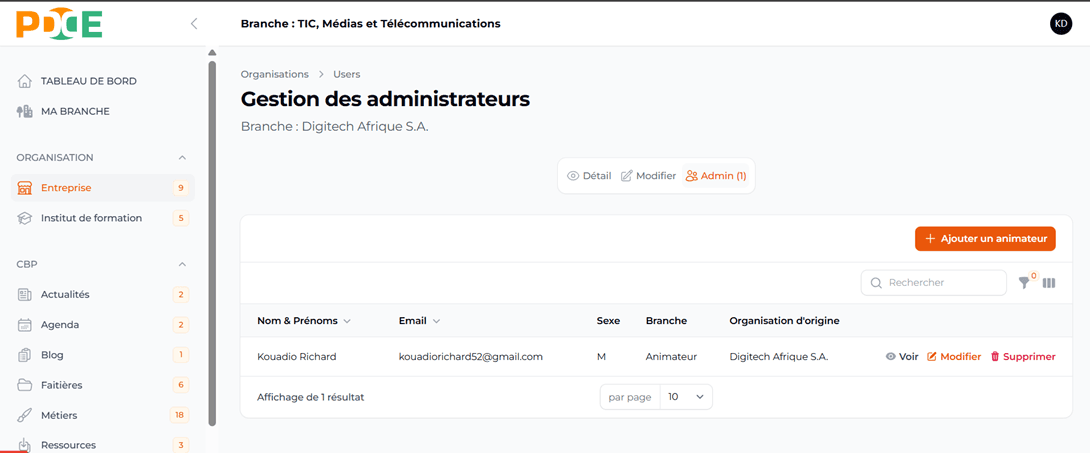Open Entreprise menu item
Viewport: 1090px width, 453px height.
point(103,188)
